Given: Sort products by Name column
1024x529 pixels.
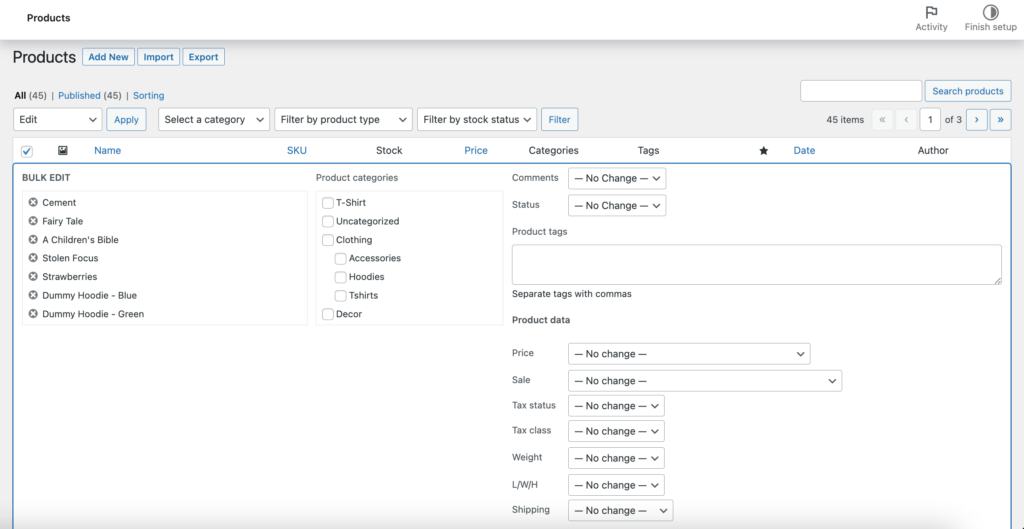Looking at the screenshot, I should click(x=108, y=150).
